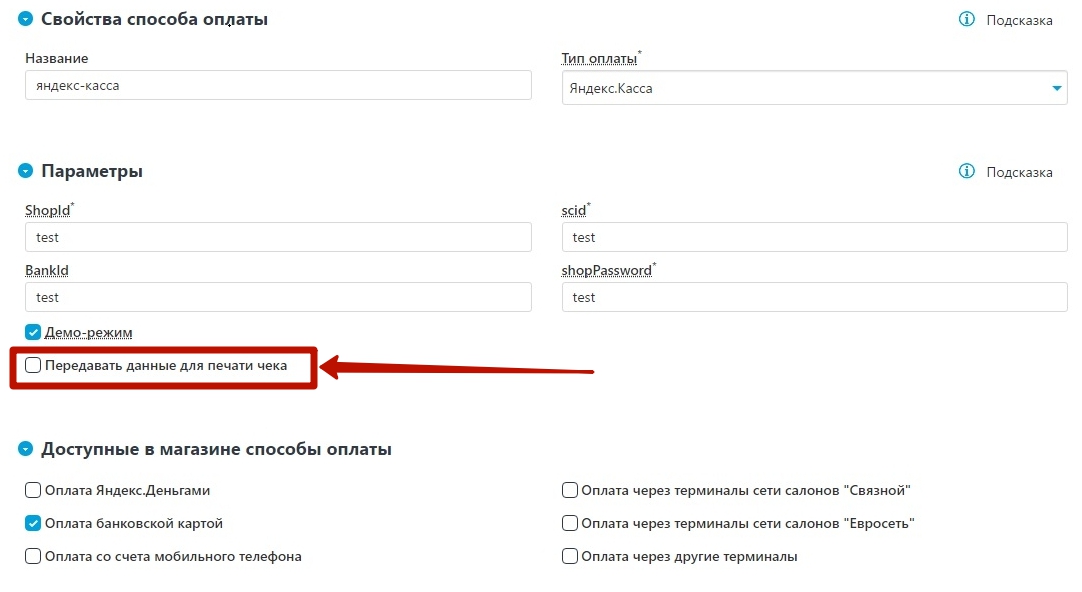Enable payment via Евросеть terminals
1082x592 pixels.
569,524
